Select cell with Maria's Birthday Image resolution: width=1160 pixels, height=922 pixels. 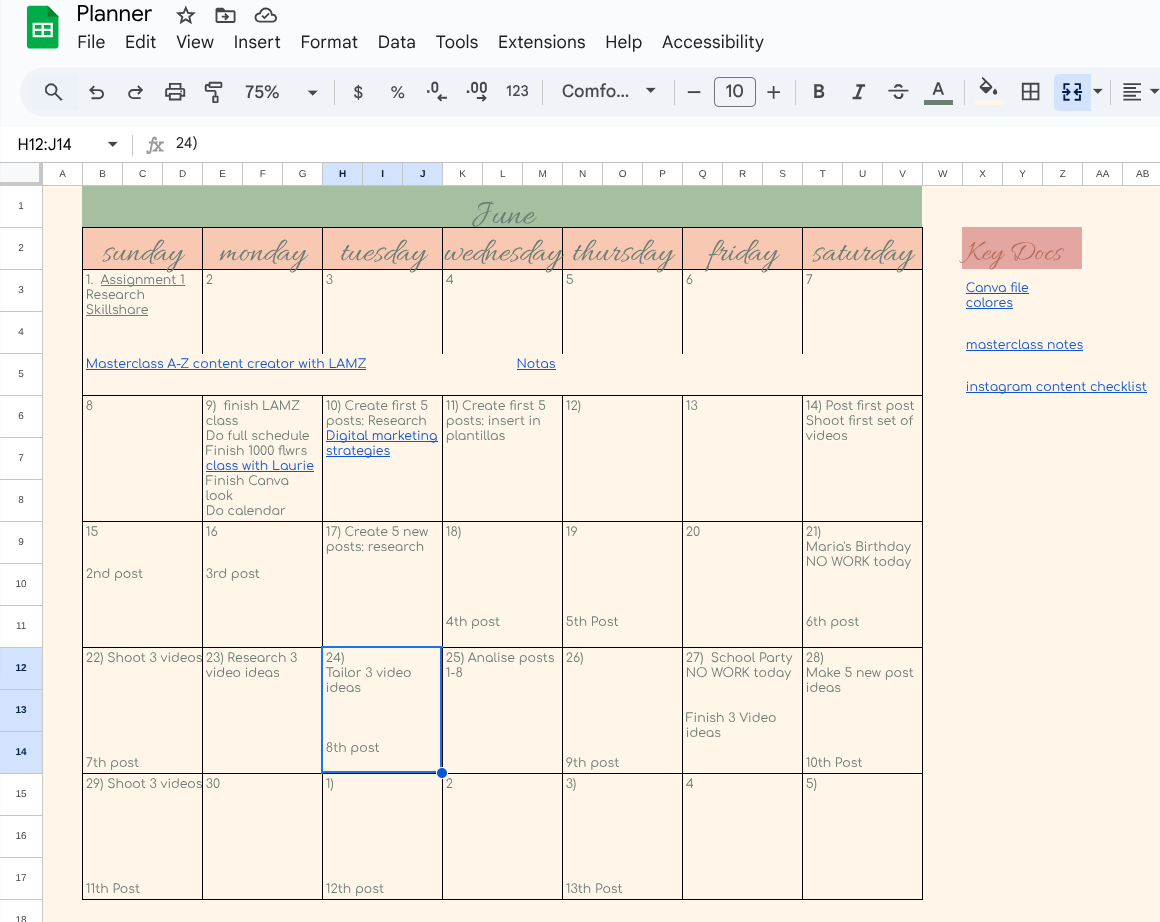(x=863, y=585)
